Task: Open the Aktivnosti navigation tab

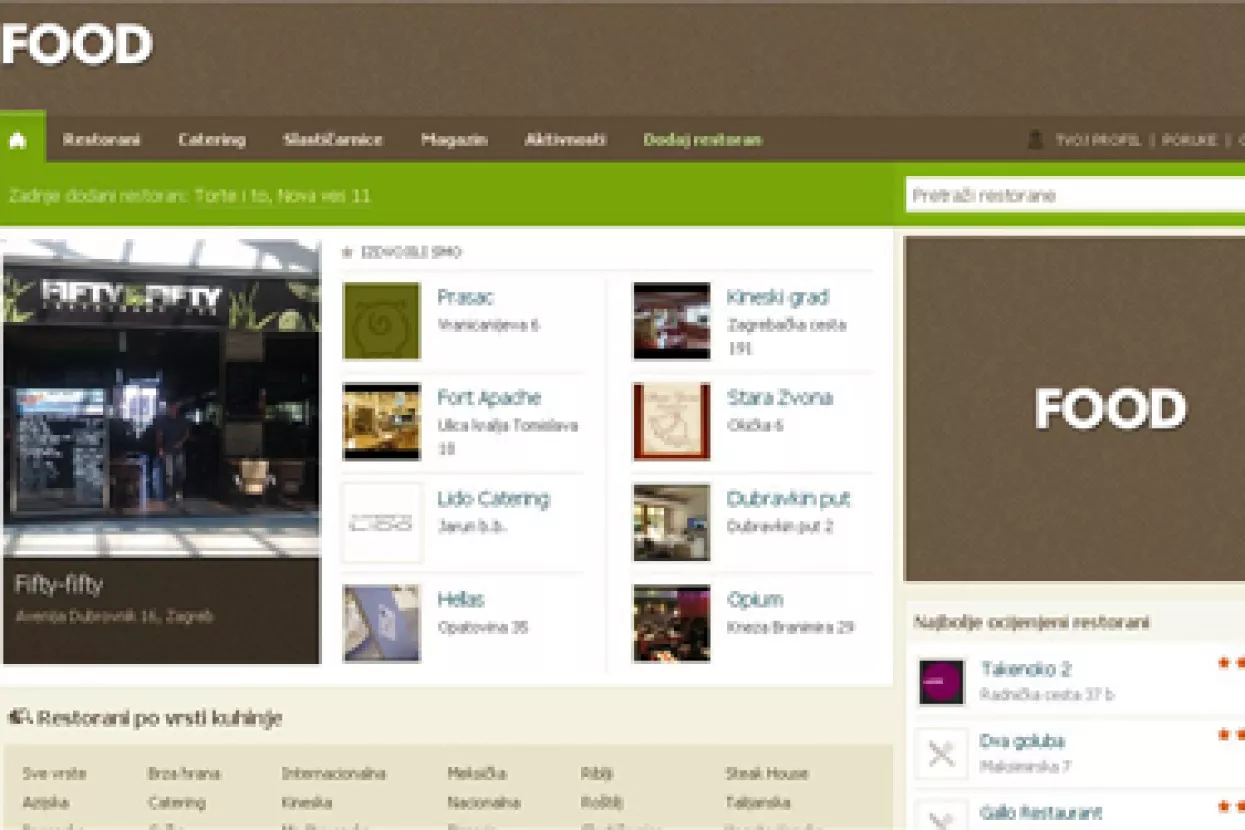Action: click(565, 140)
